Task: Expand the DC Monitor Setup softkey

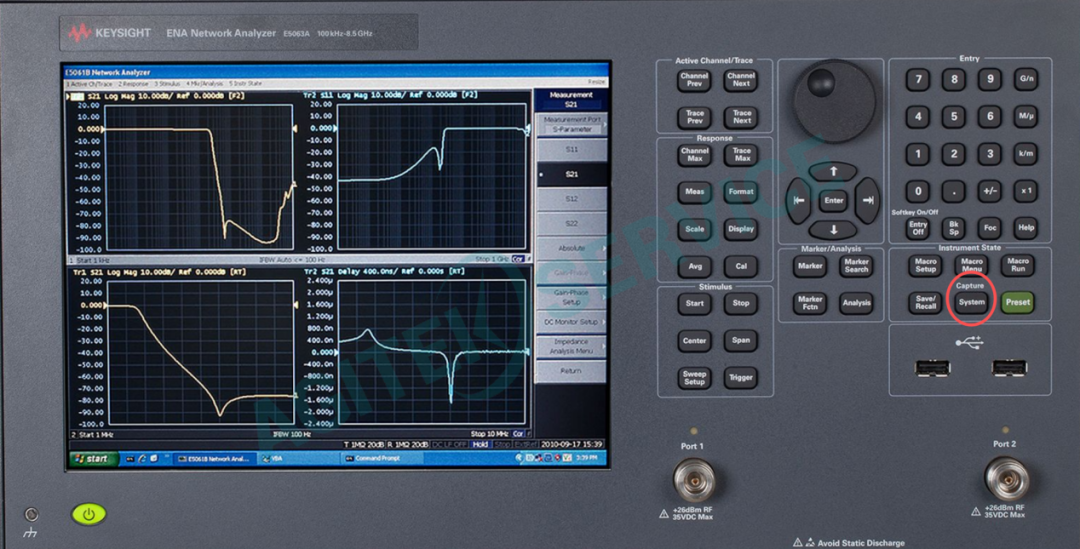Action: (x=572, y=322)
